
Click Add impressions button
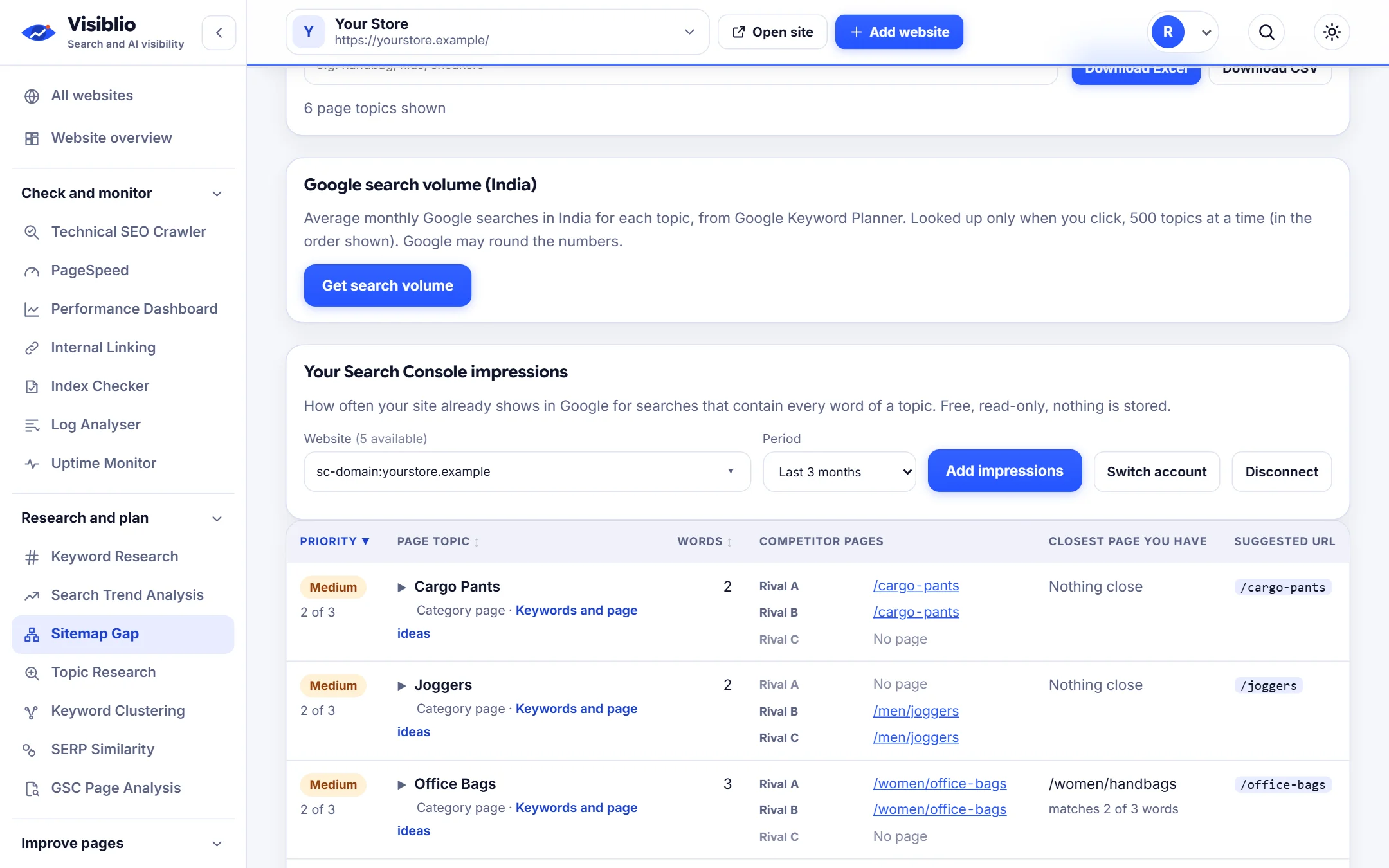[1004, 471]
